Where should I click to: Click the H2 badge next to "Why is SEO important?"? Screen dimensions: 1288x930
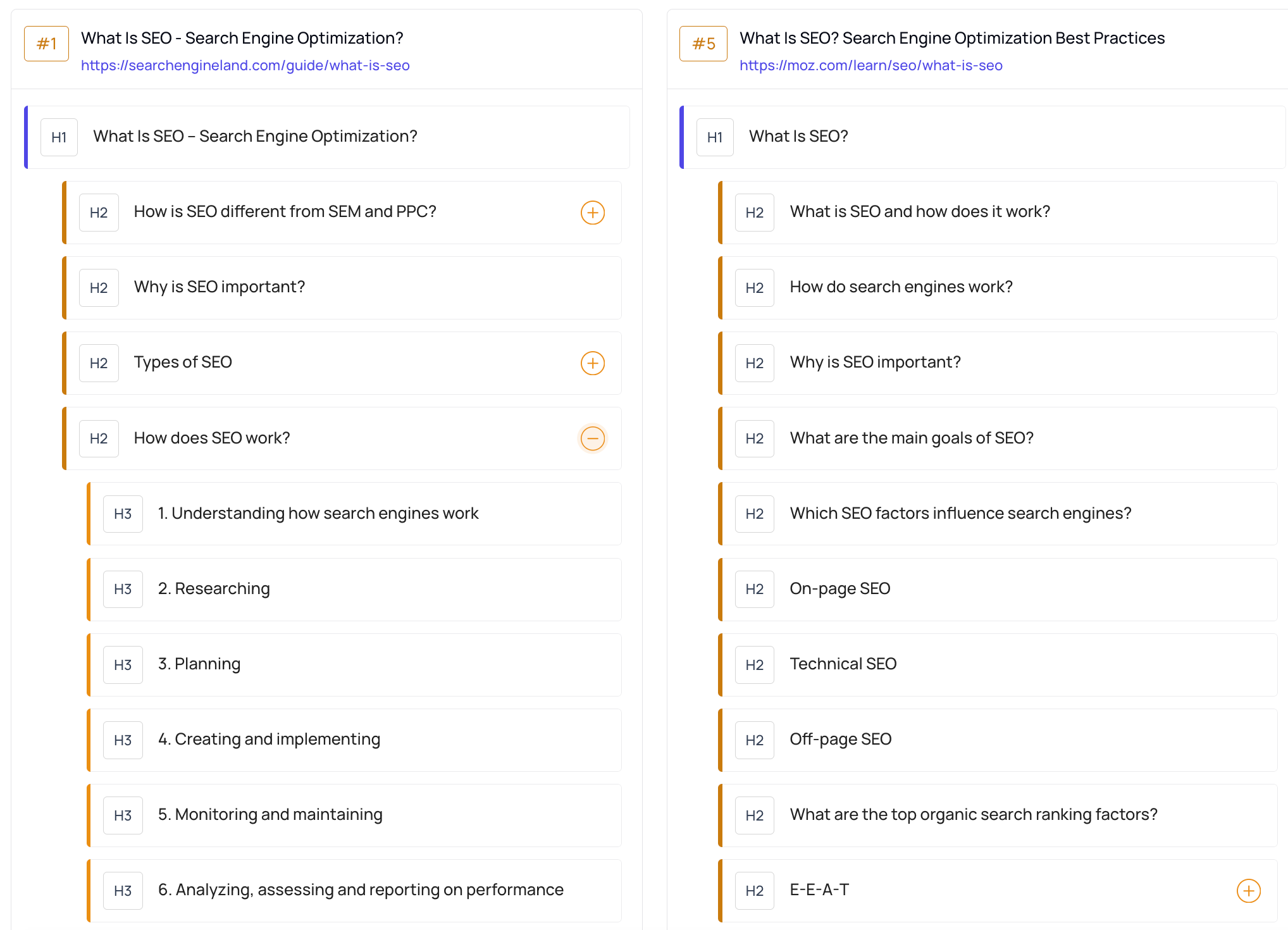(99, 287)
